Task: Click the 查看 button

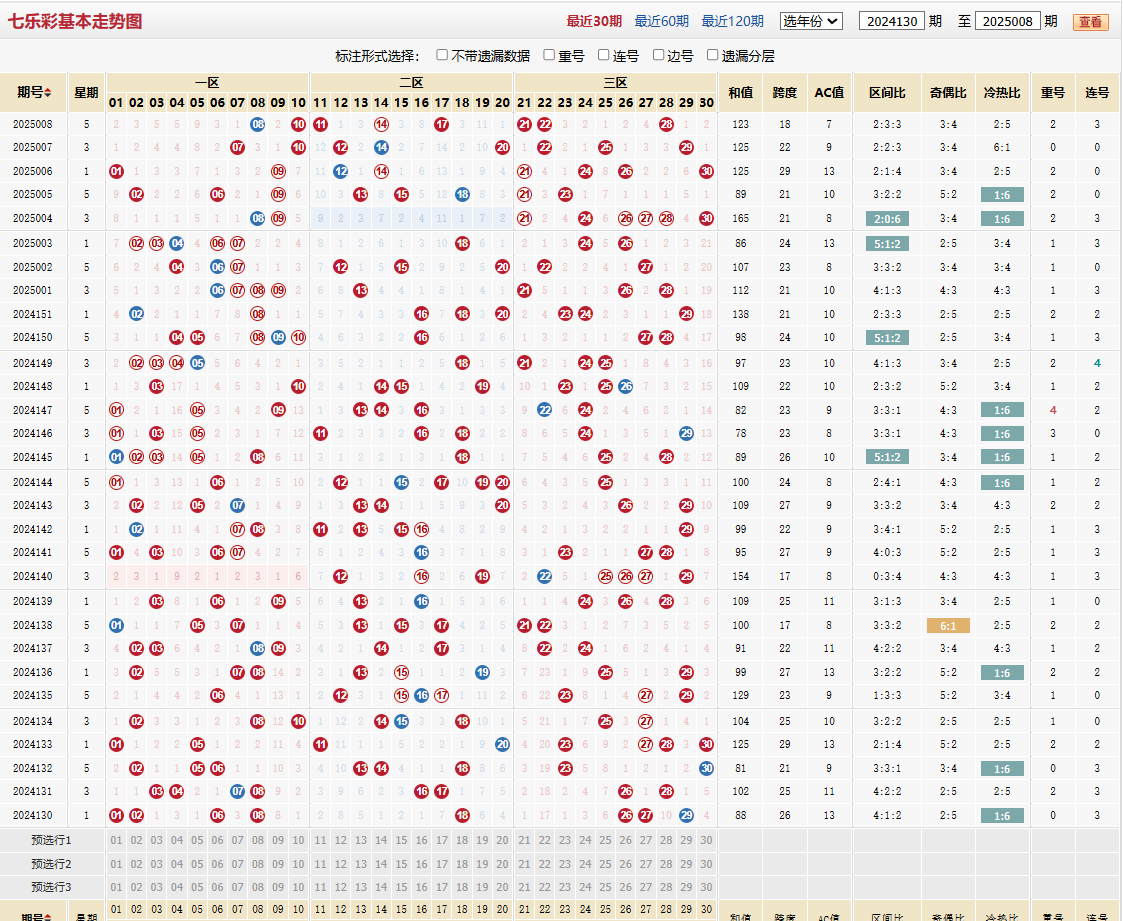Action: (x=1090, y=22)
